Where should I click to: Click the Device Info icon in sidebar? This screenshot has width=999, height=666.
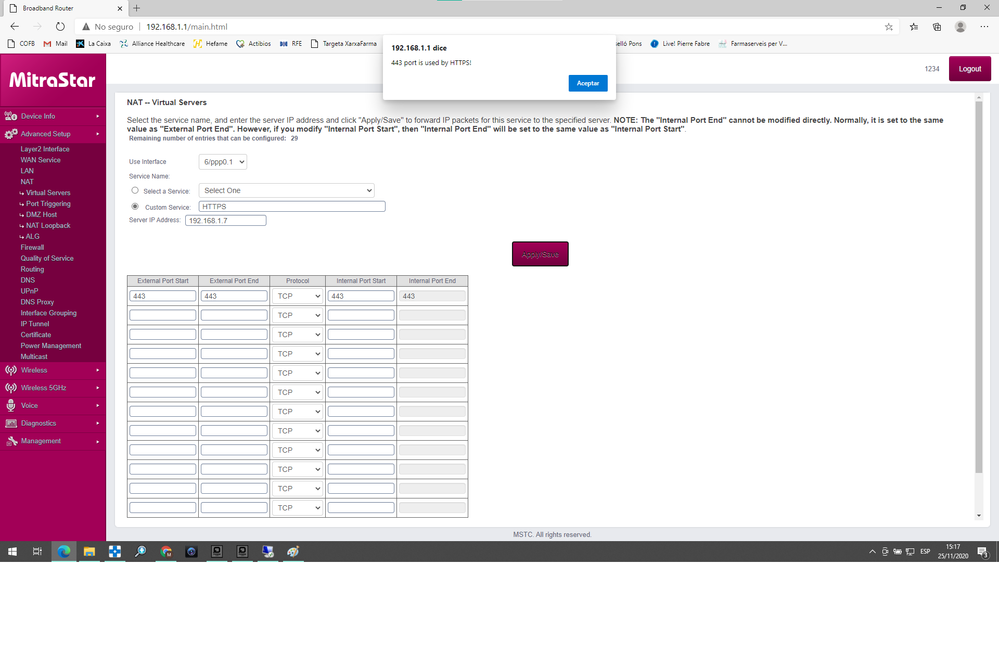point(11,116)
